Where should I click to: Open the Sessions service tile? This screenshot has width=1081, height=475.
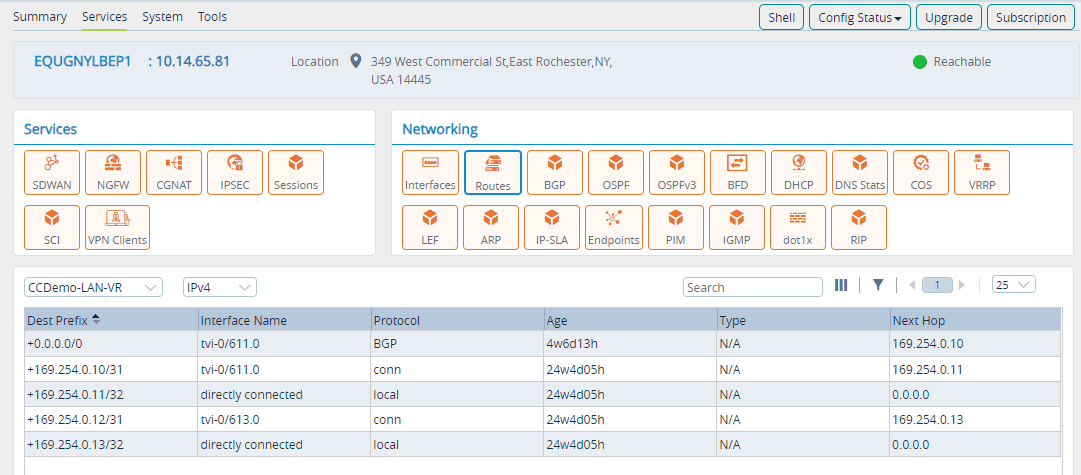(296, 172)
